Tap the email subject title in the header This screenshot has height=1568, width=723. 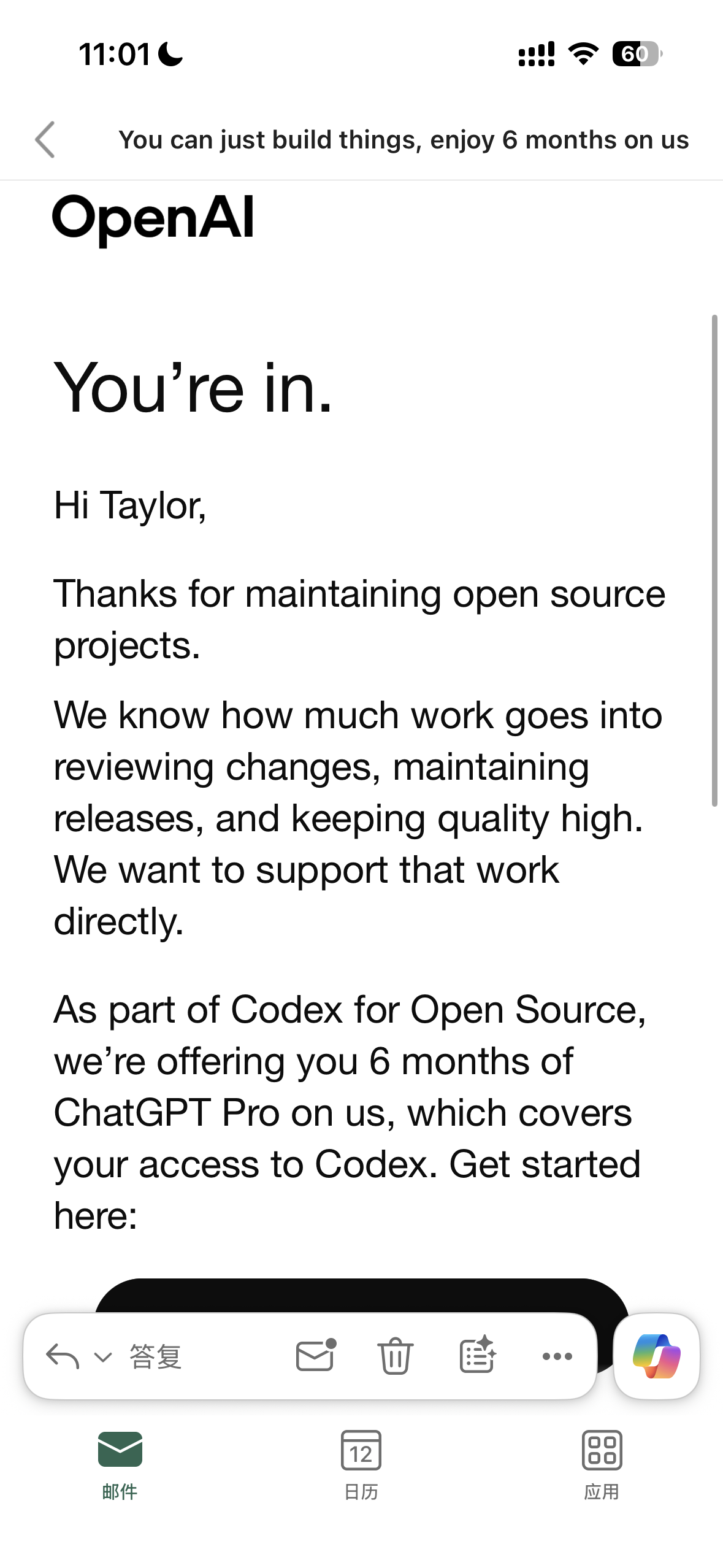coord(404,140)
